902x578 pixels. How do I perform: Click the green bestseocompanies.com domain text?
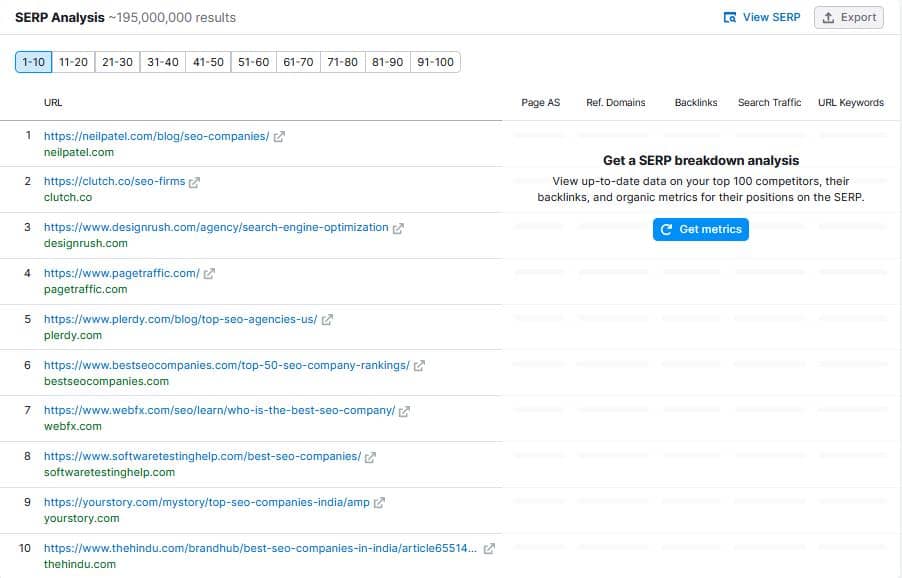pos(106,381)
